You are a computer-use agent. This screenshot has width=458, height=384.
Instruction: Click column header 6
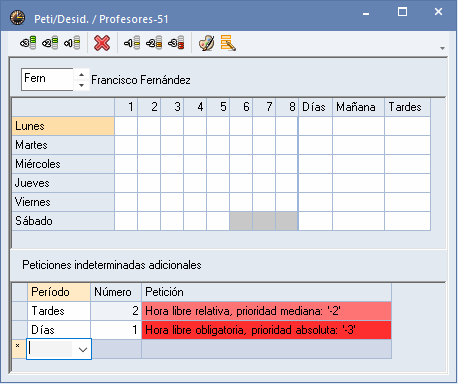241,107
